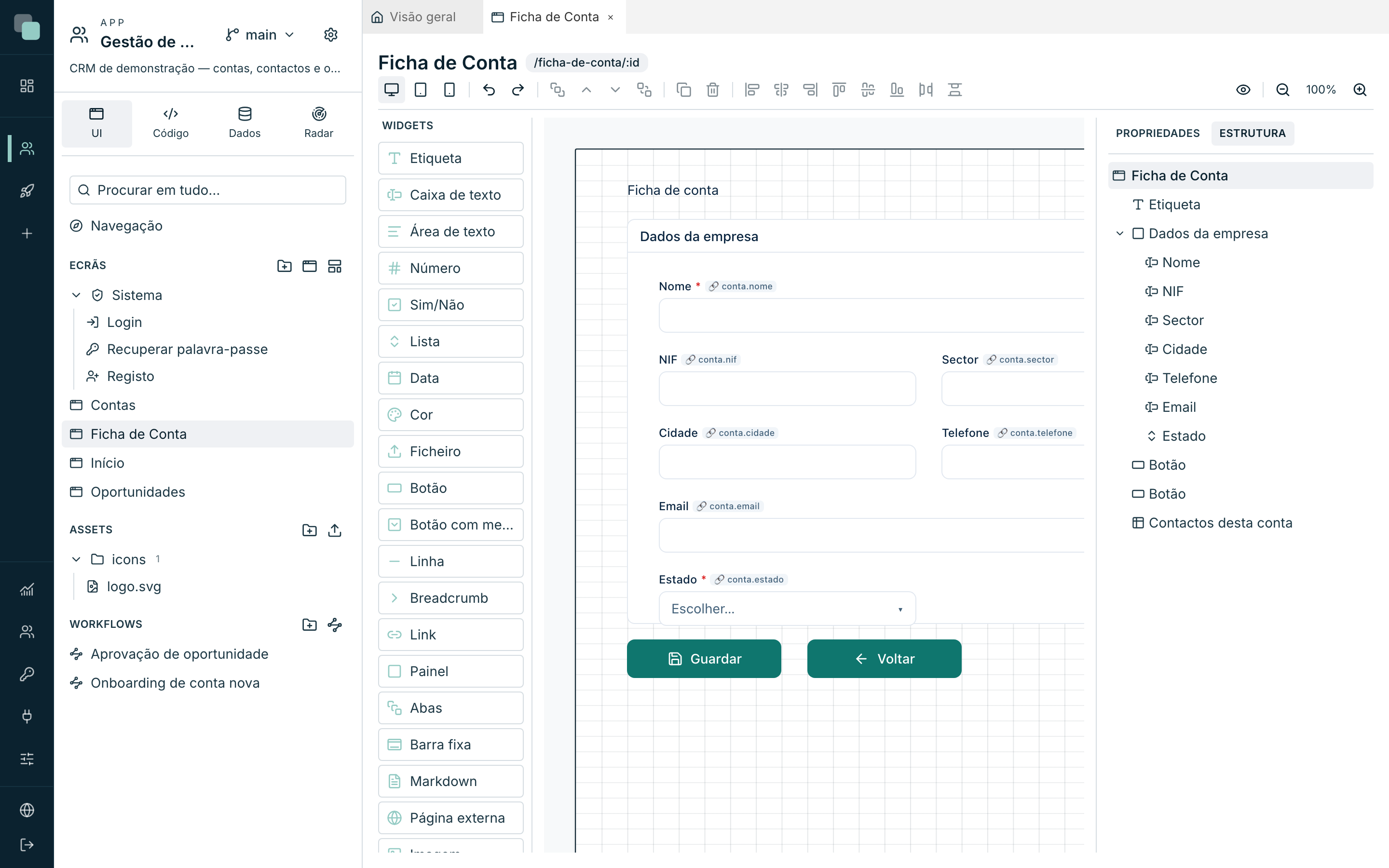Switch to the Dados tab
This screenshot has height=868, width=1389.
coord(245,123)
